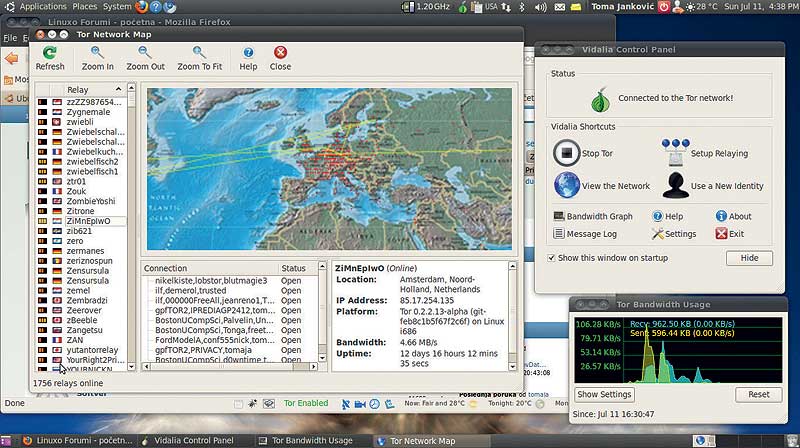
Task: Refresh the Tor Network Map
Action: tap(49, 58)
